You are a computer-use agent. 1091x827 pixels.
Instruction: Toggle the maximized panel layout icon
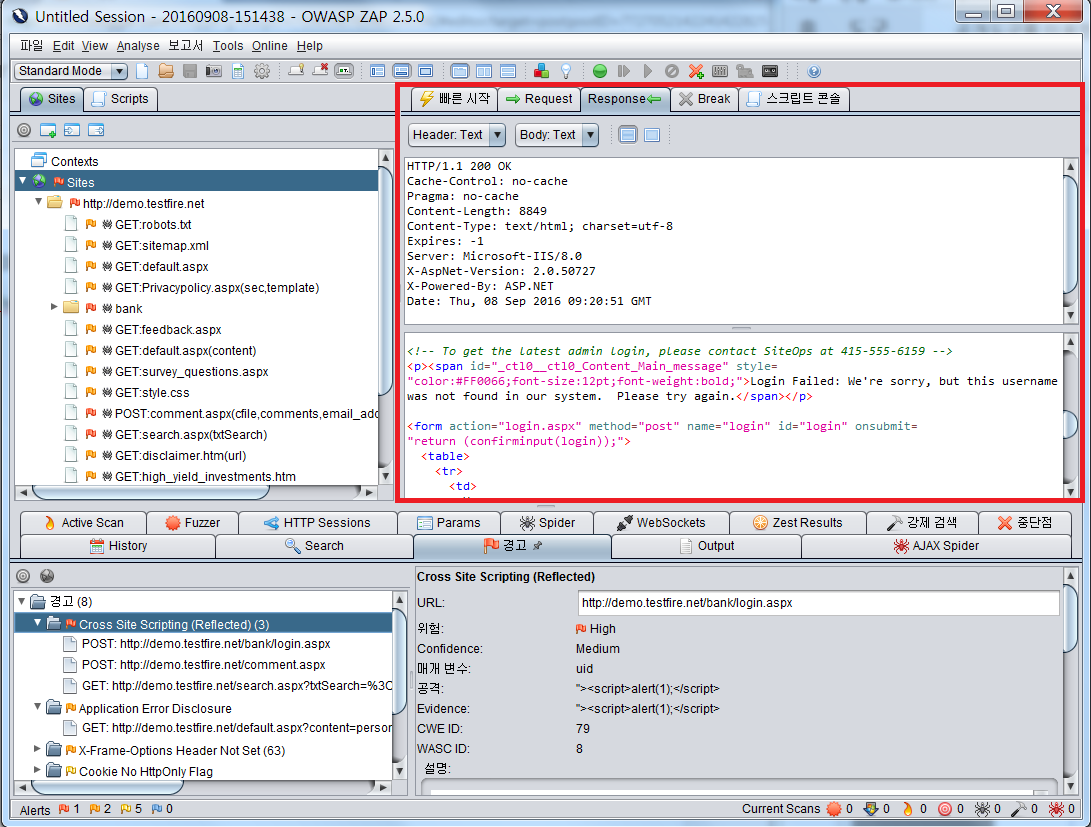click(424, 71)
